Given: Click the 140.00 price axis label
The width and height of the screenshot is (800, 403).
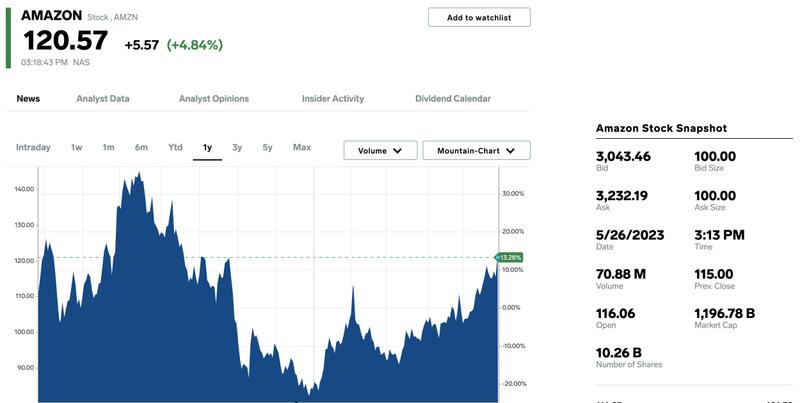Looking at the screenshot, I should (25, 189).
